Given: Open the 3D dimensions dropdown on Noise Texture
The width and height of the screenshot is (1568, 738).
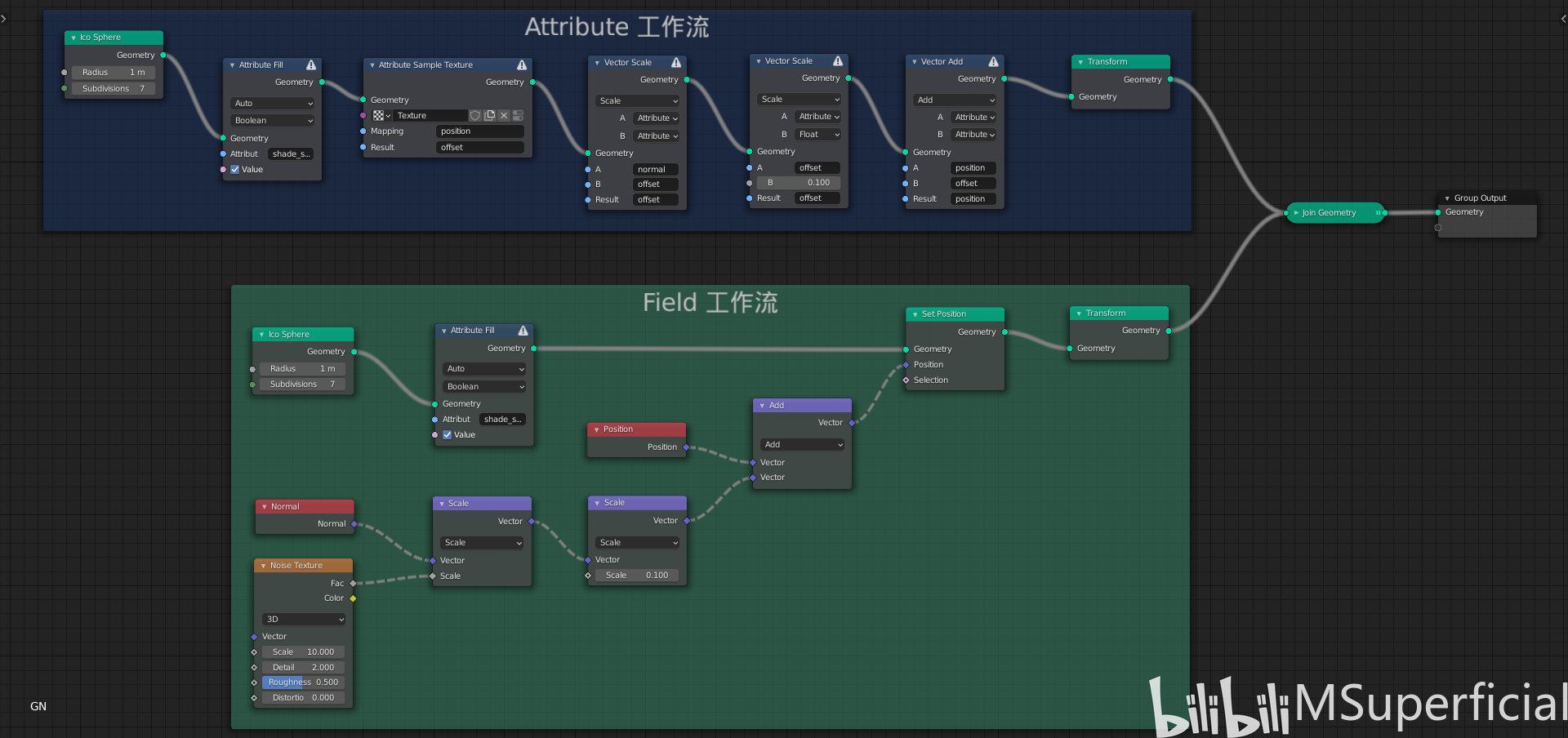Looking at the screenshot, I should tap(303, 619).
